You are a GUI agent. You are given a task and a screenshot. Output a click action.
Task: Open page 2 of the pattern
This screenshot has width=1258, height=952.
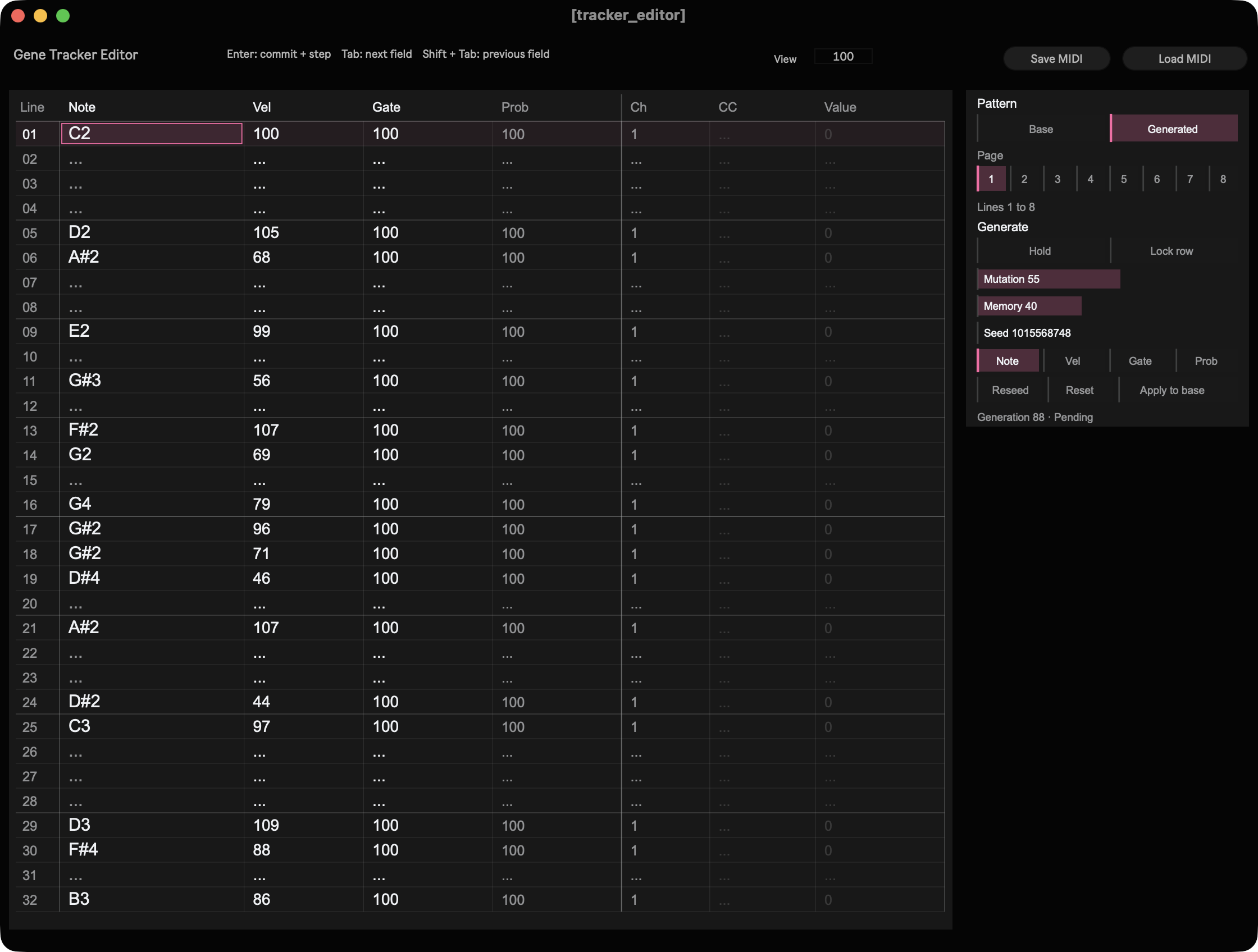click(x=1024, y=179)
